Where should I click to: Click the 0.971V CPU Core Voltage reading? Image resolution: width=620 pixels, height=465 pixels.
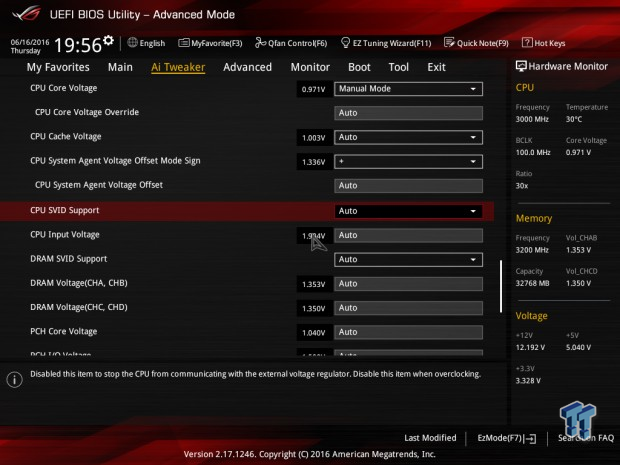pyautogui.click(x=314, y=89)
